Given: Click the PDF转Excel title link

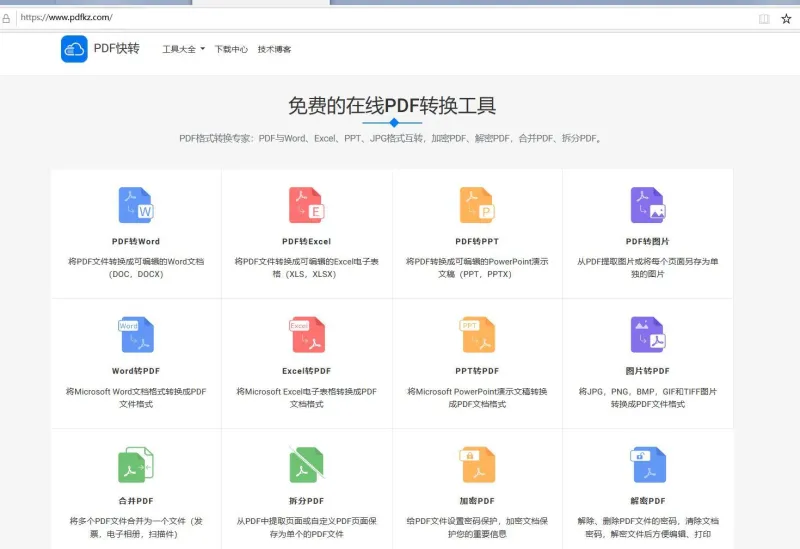Looking at the screenshot, I should [307, 241].
